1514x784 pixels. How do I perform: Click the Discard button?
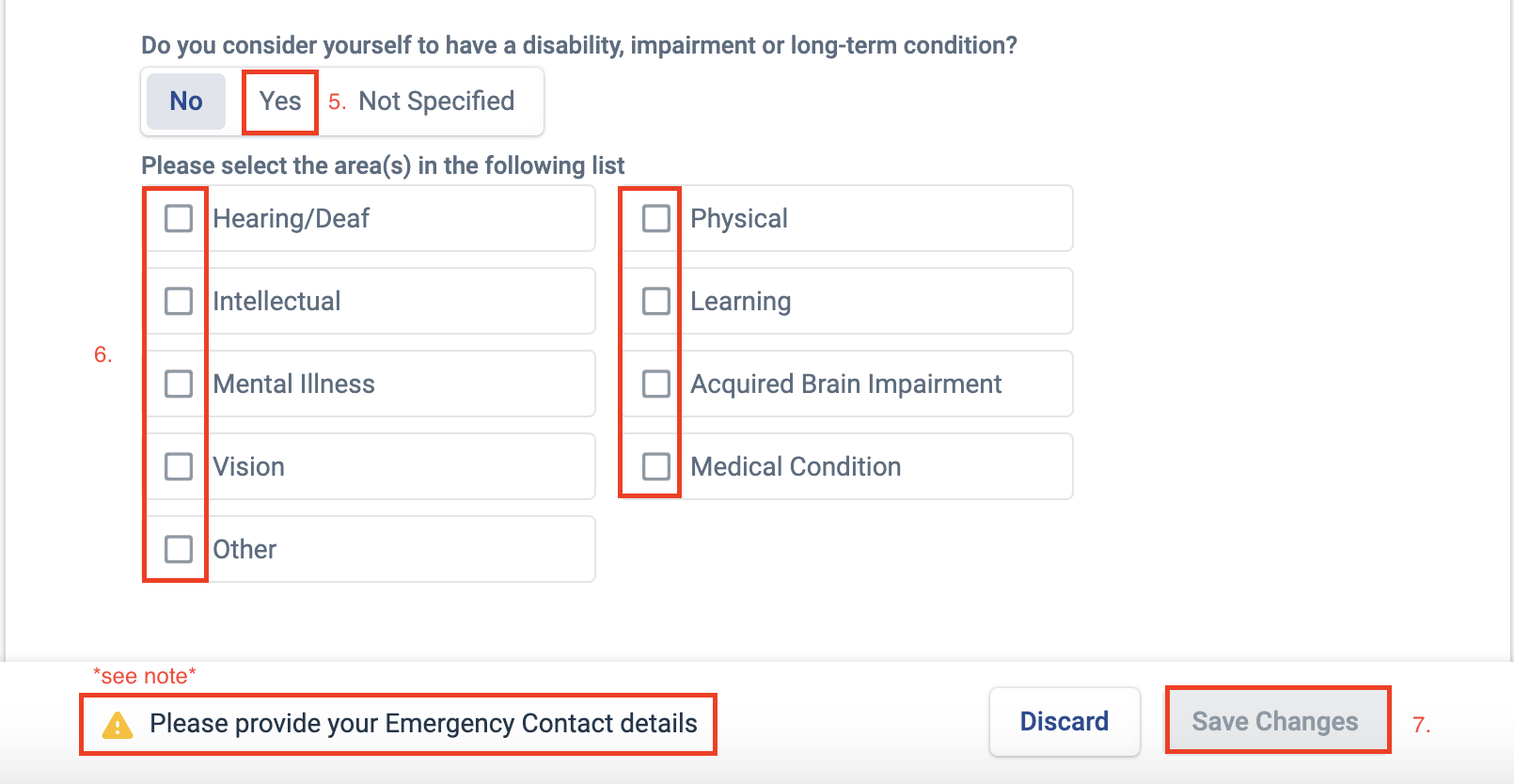[1064, 722]
